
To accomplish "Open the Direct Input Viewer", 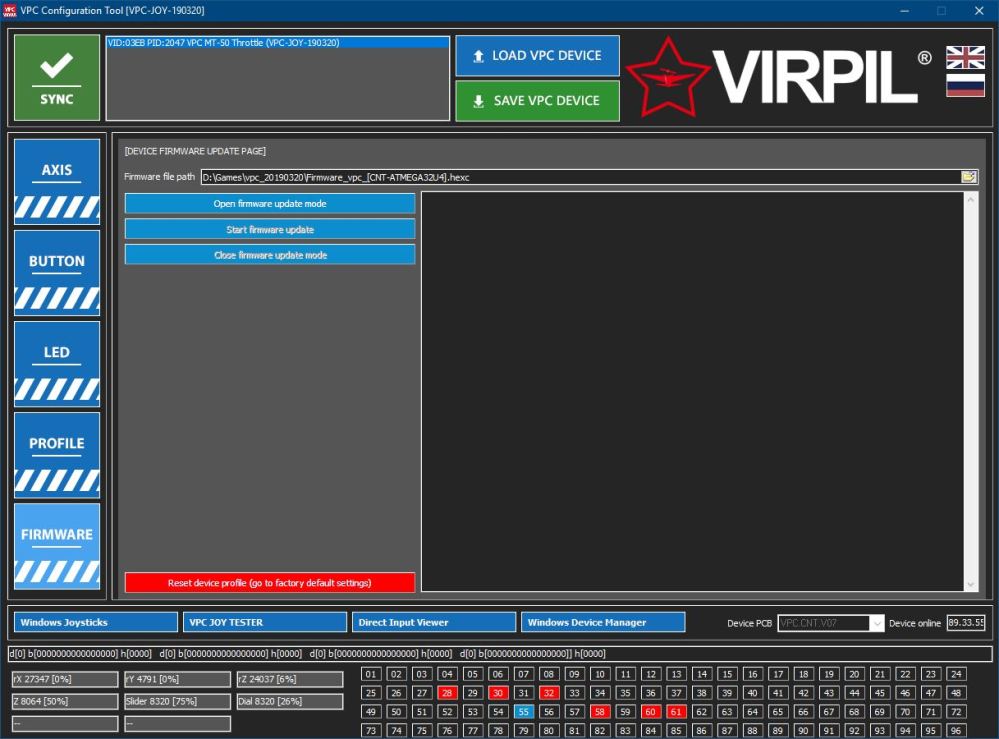I will coord(433,621).
